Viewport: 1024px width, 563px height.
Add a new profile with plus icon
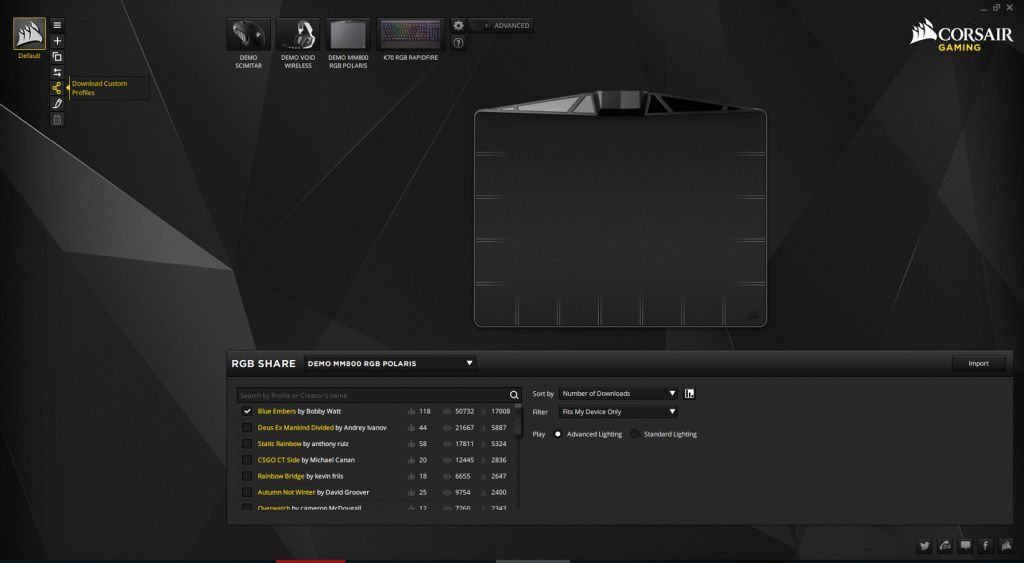pos(57,41)
